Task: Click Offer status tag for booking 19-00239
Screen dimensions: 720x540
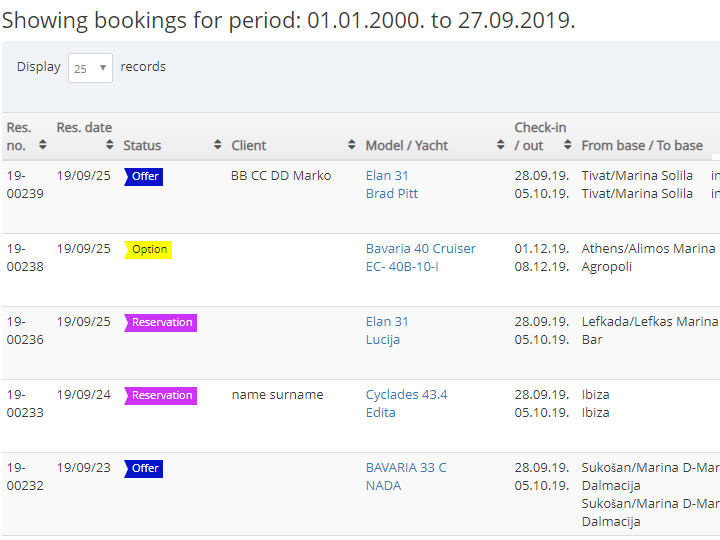Action: [x=144, y=176]
